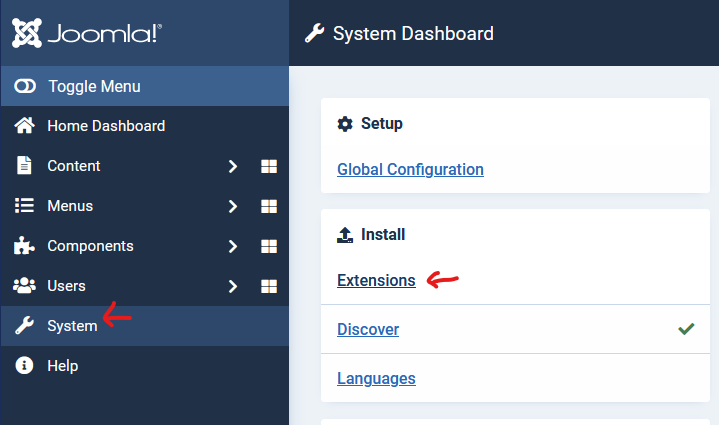Select System in the sidebar

(72, 326)
